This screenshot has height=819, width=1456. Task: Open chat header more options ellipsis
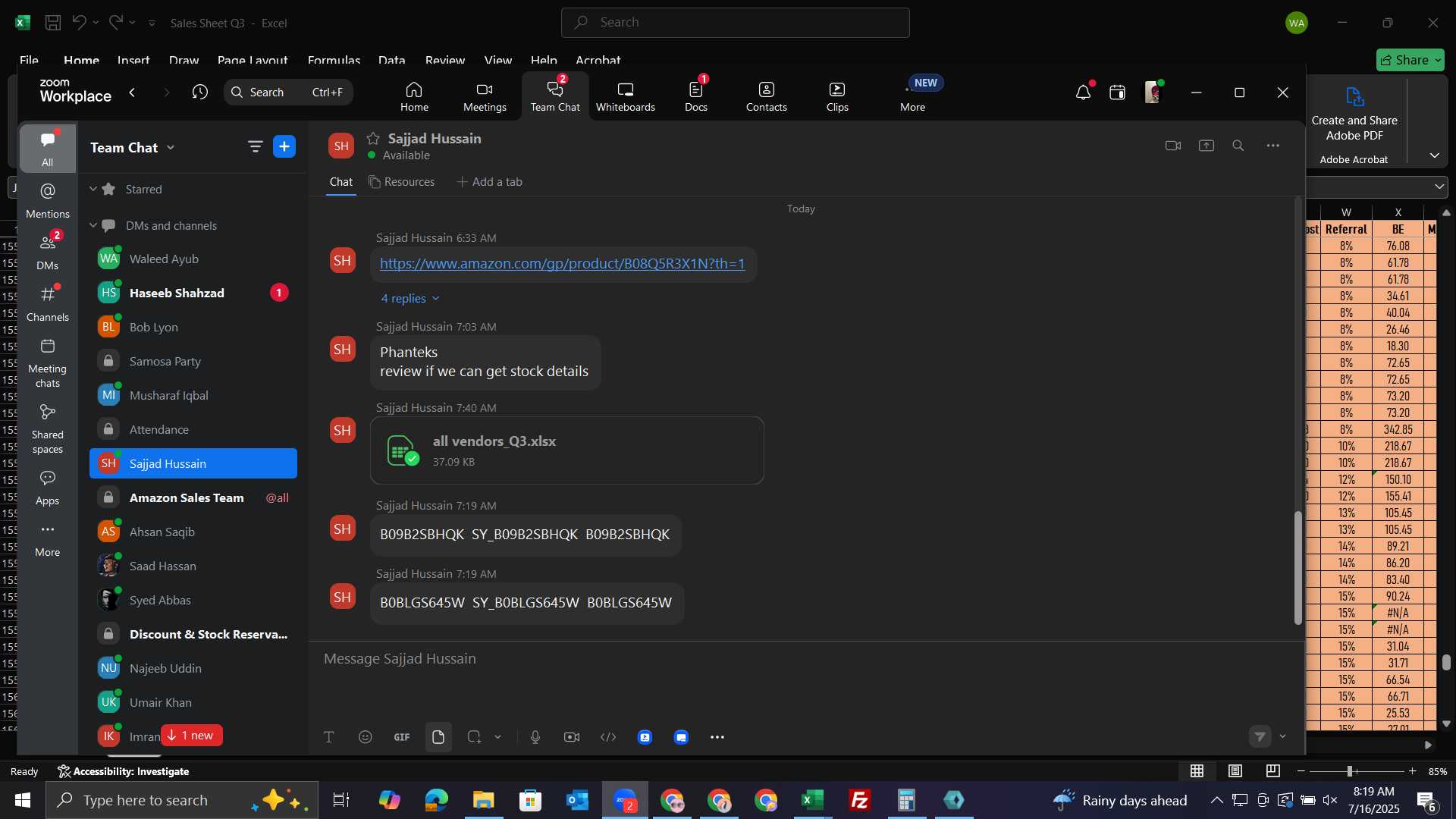pyautogui.click(x=1273, y=146)
